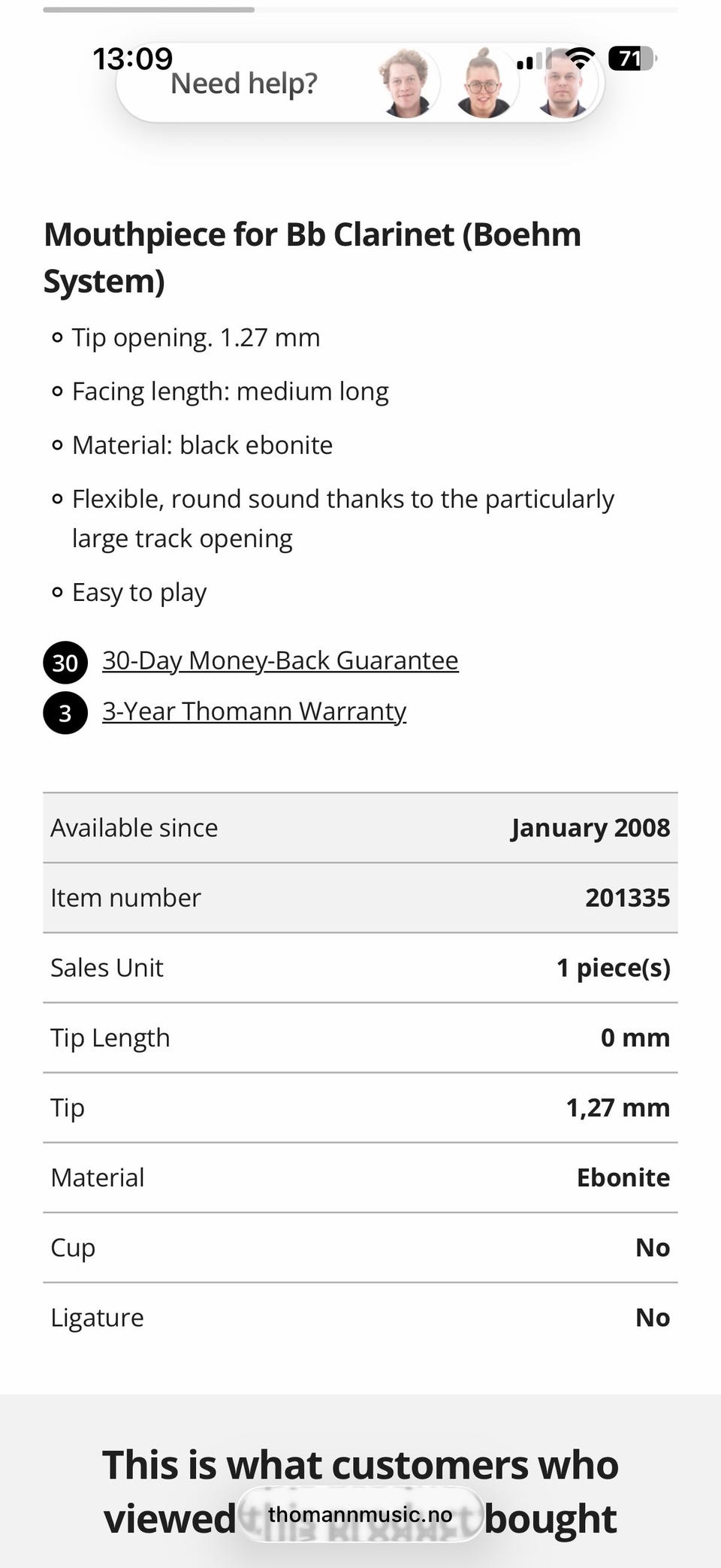
Task: Tap the third support agent avatar
Action: 564,85
